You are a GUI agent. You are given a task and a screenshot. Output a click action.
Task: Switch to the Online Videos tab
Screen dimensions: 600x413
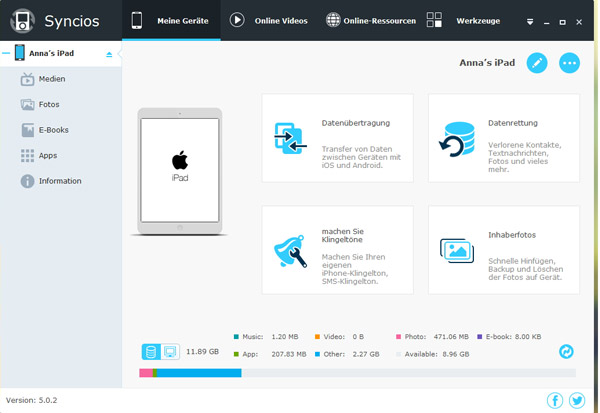[x=268, y=21]
